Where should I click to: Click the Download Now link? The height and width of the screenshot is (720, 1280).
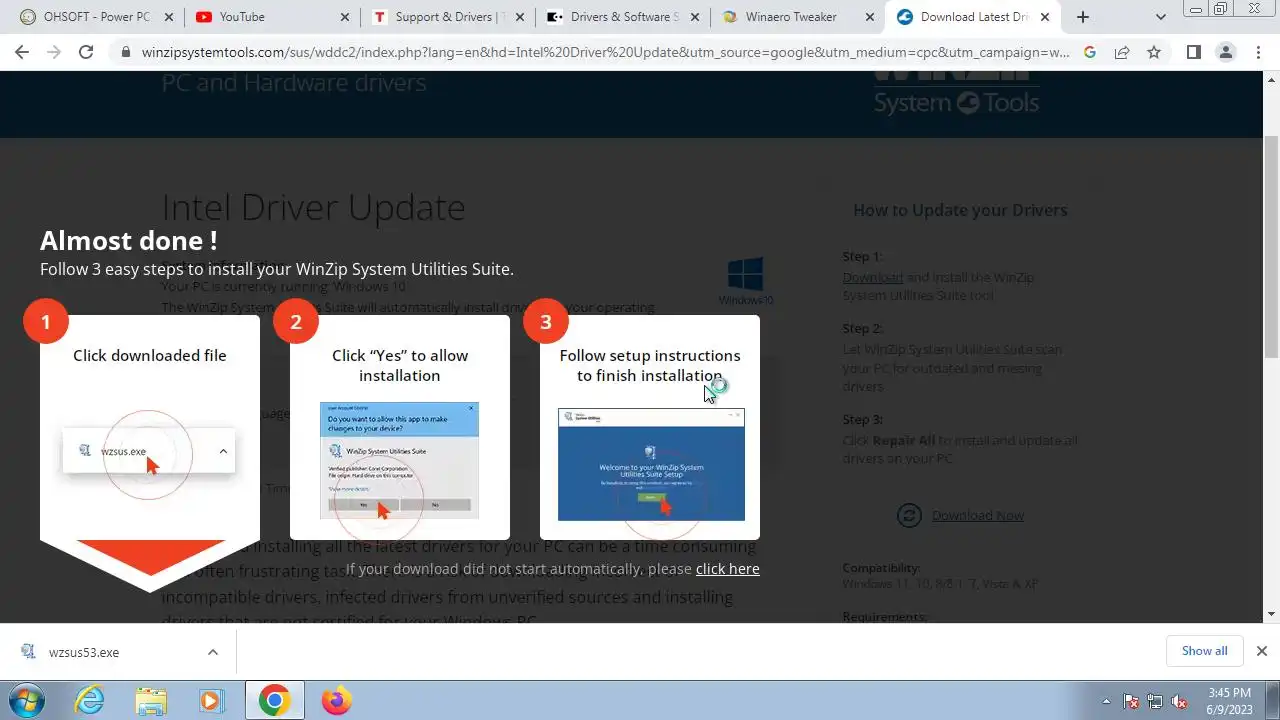click(x=978, y=515)
